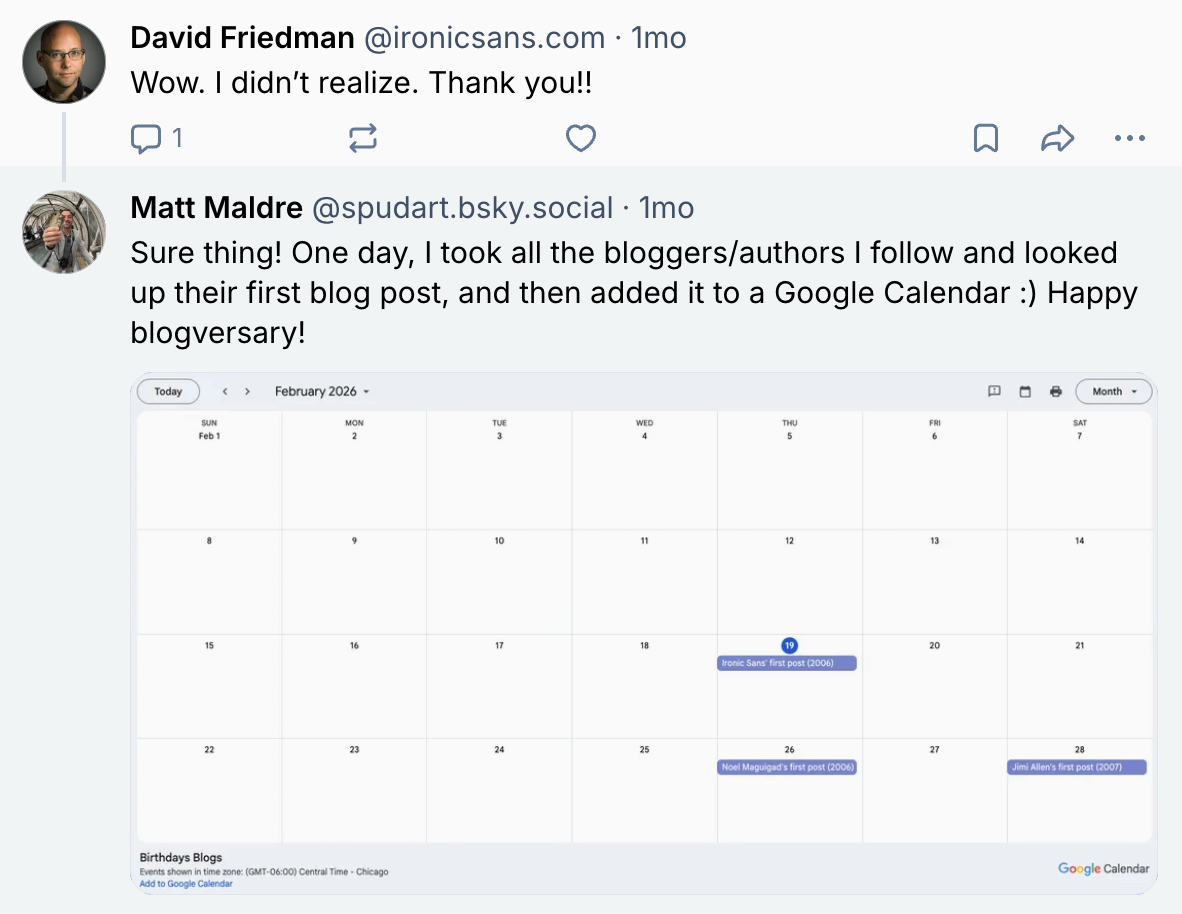The image size is (1182, 914).
Task: Like David Friedman's thank-you post
Action: 581,138
